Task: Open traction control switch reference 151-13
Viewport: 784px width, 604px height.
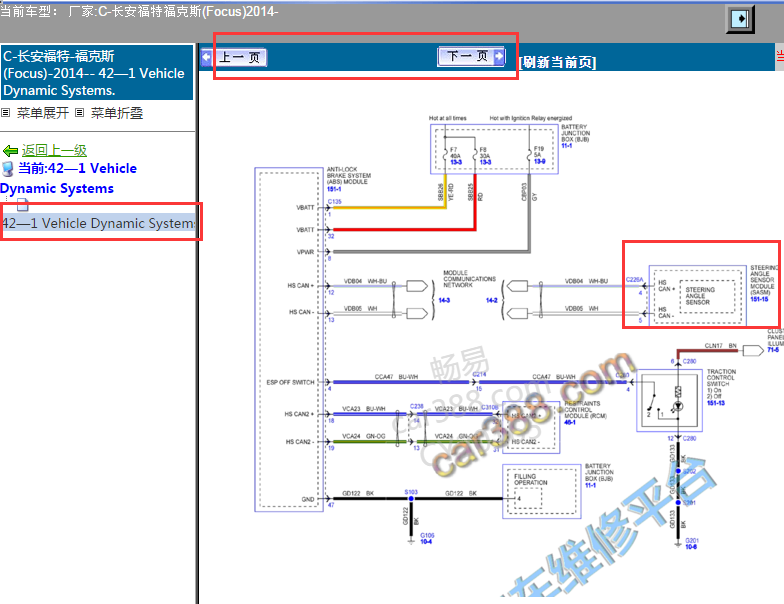Action: [716, 402]
